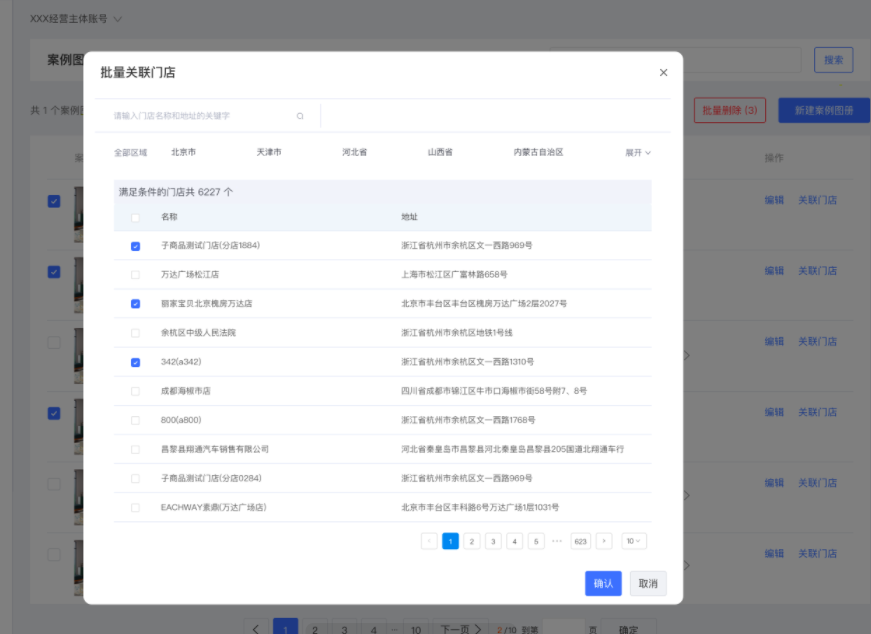Toggle the select-all checkbox in the table header
871x634 pixels.
click(136, 217)
